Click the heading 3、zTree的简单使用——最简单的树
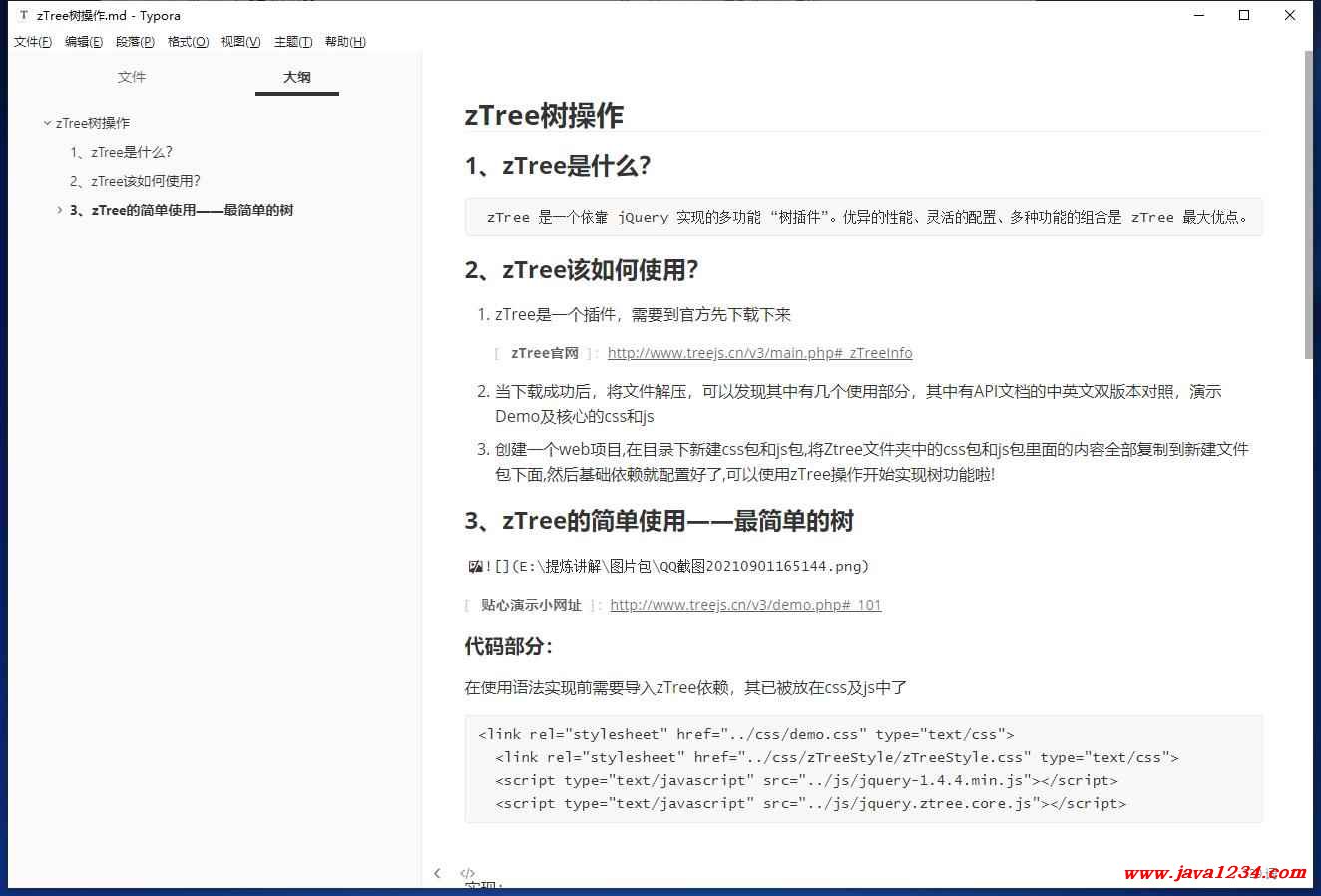1321x896 pixels. pyautogui.click(x=659, y=521)
